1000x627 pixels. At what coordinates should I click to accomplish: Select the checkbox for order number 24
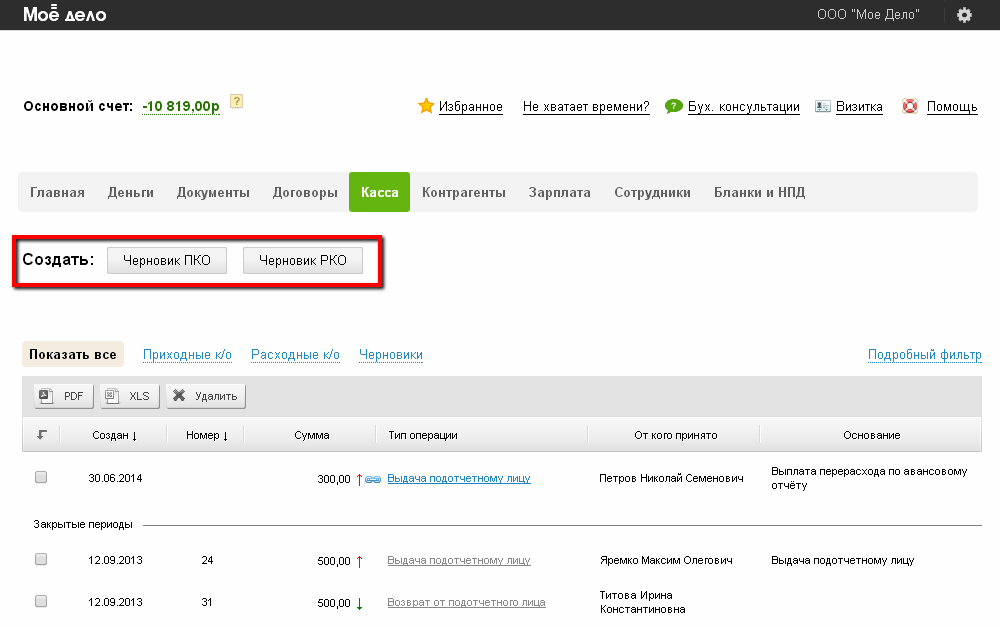click(x=41, y=560)
